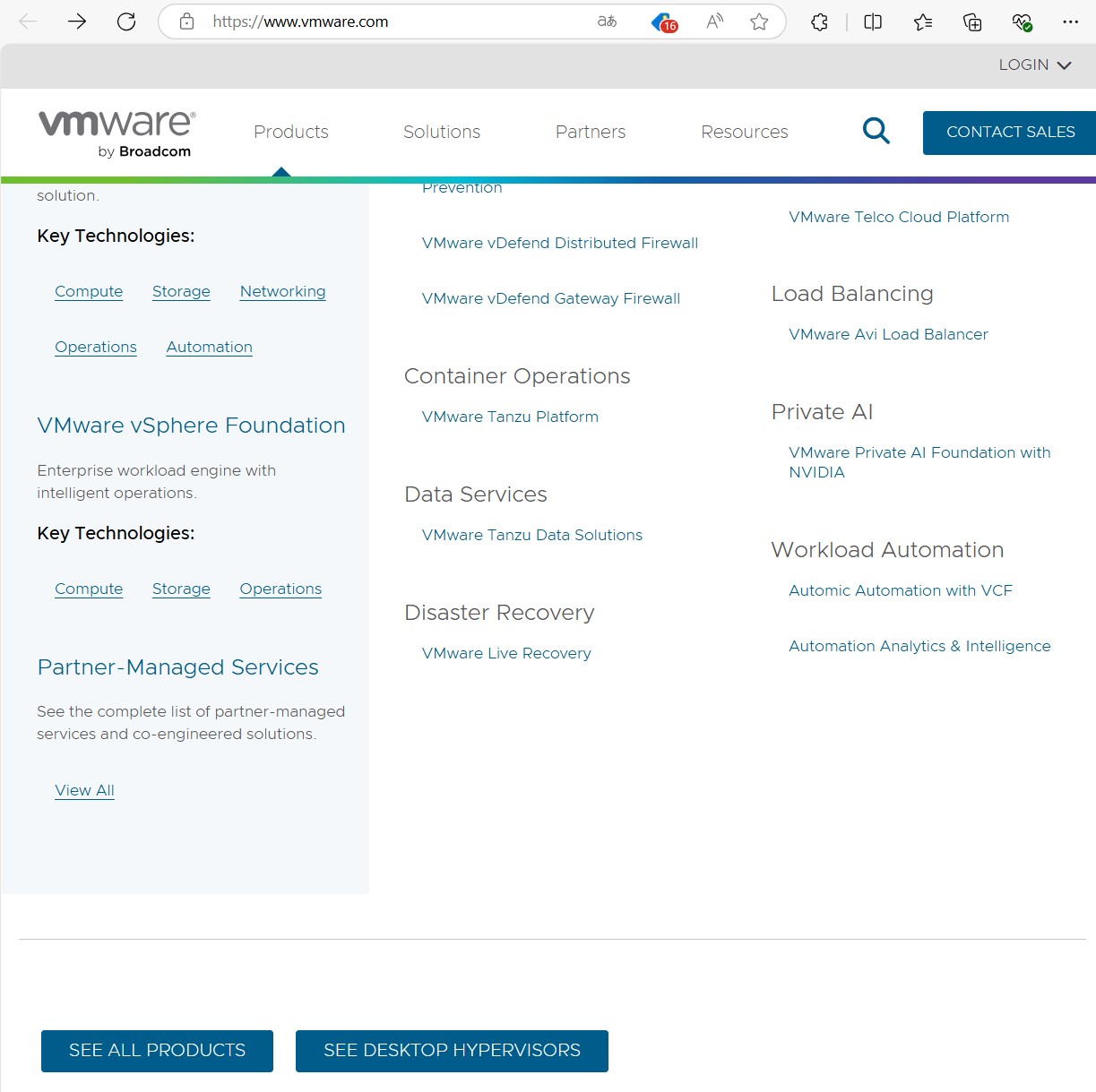Open the Partners menu
Image resolution: width=1096 pixels, height=1092 pixels.
(591, 132)
